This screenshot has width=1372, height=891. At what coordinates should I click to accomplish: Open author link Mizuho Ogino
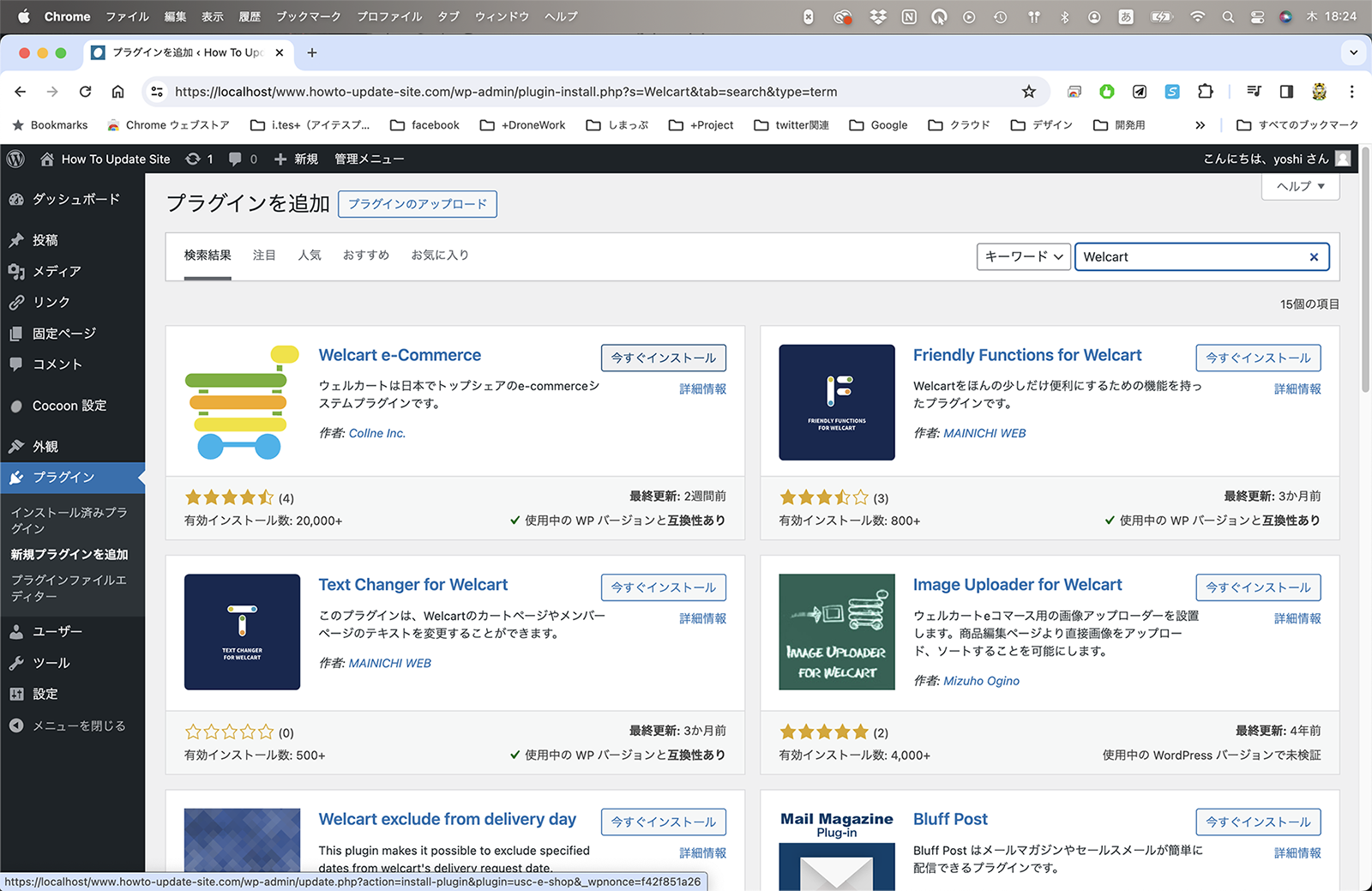coord(981,681)
